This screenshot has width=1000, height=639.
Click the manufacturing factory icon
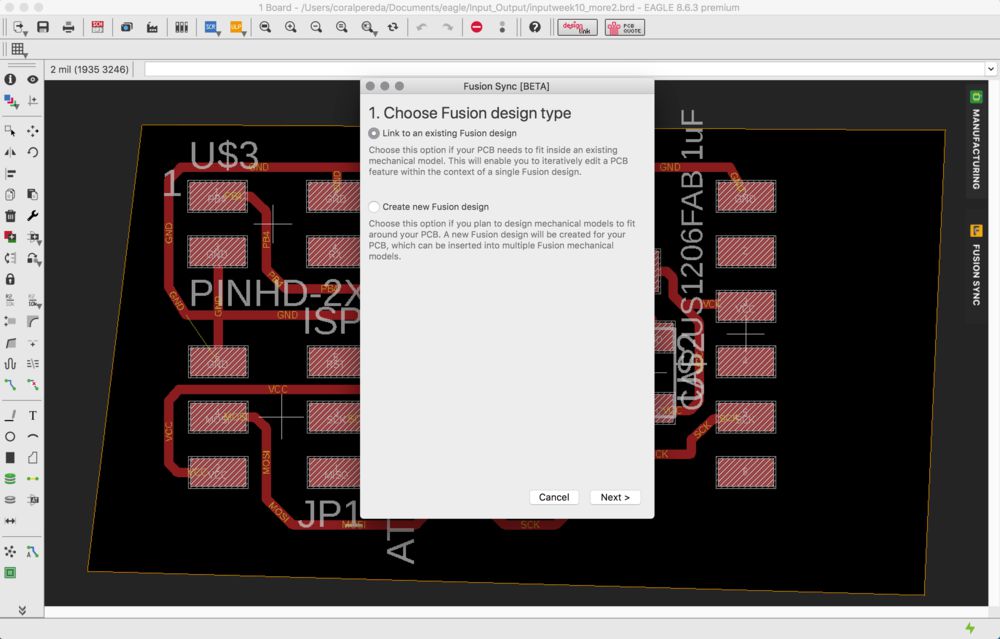[152, 27]
